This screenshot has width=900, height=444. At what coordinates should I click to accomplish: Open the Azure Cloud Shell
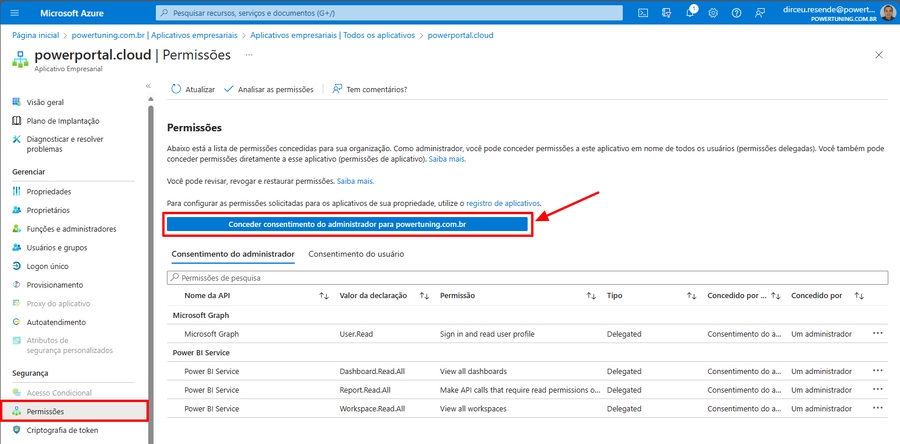642,13
